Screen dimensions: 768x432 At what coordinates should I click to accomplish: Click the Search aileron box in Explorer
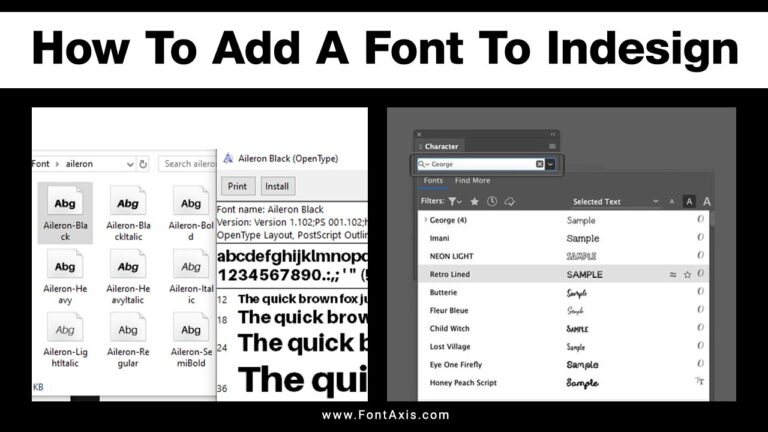pyautogui.click(x=188, y=164)
